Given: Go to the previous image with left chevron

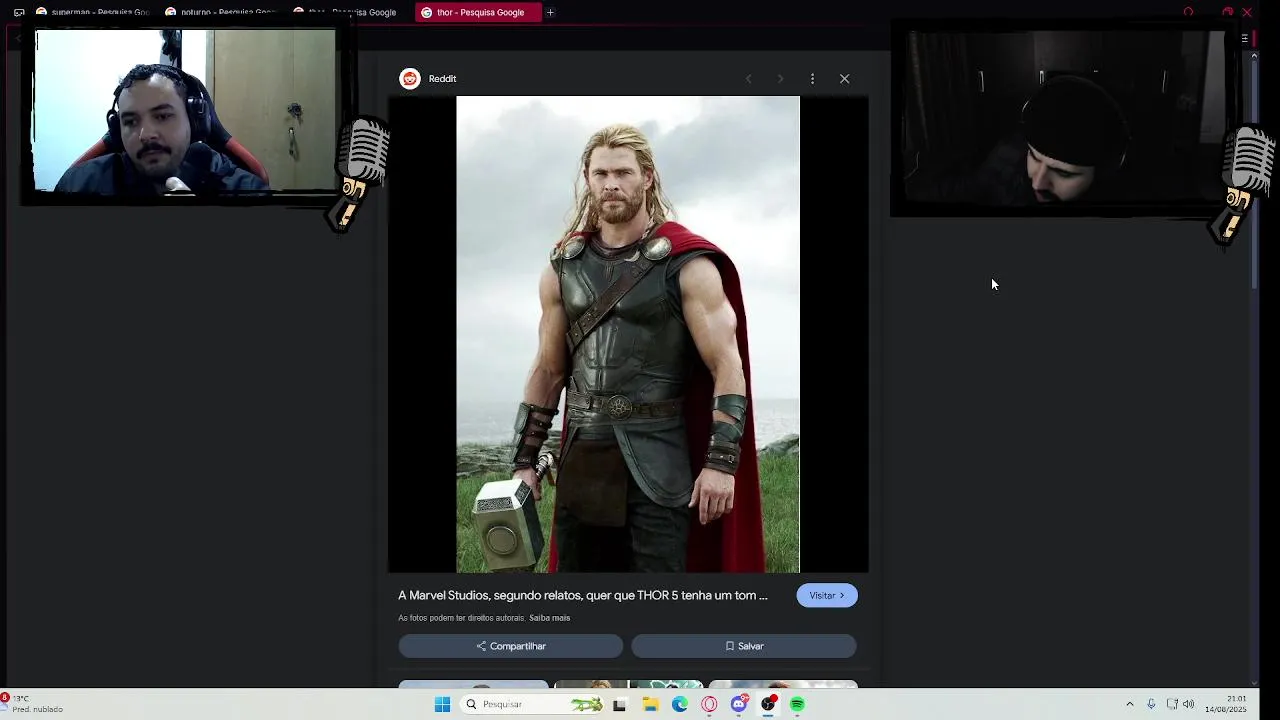Looking at the screenshot, I should [x=748, y=79].
